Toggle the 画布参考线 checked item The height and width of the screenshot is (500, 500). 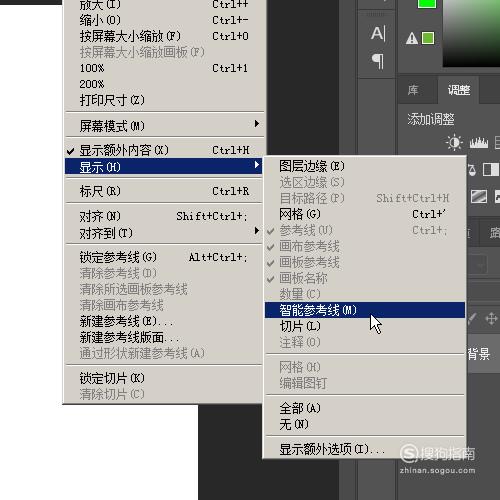365,246
